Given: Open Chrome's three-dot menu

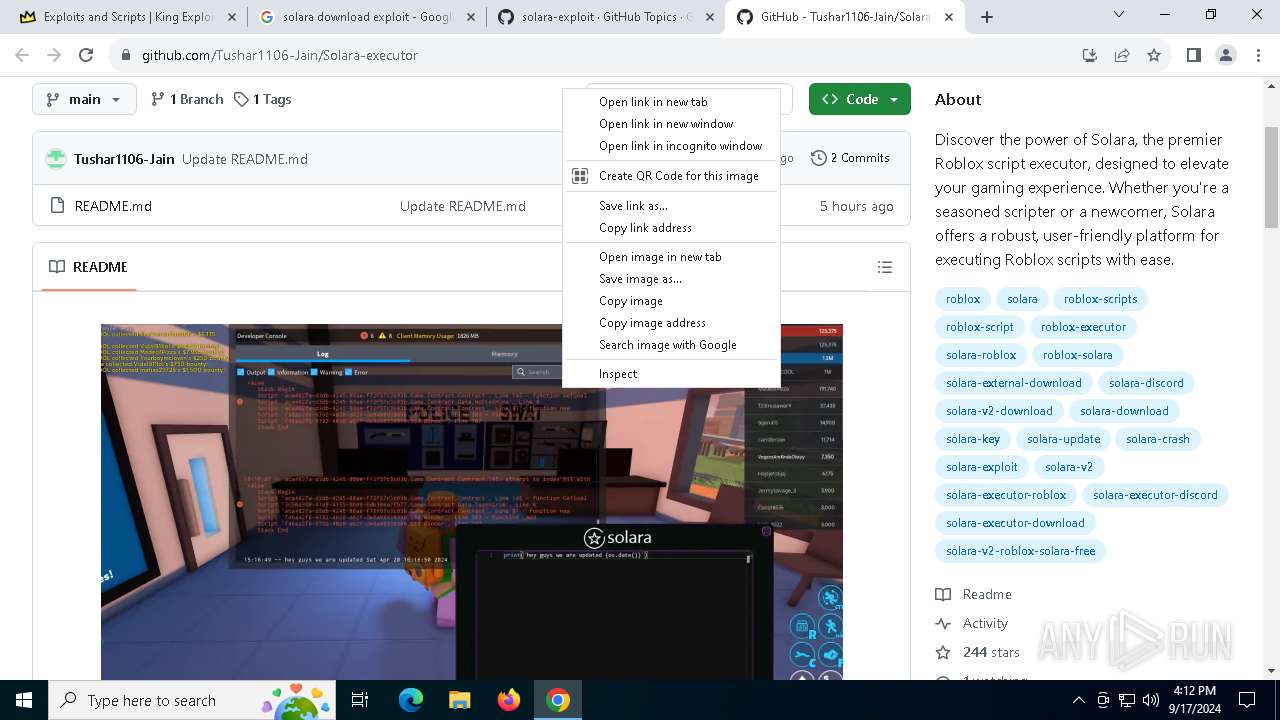Looking at the screenshot, I should [x=1257, y=55].
